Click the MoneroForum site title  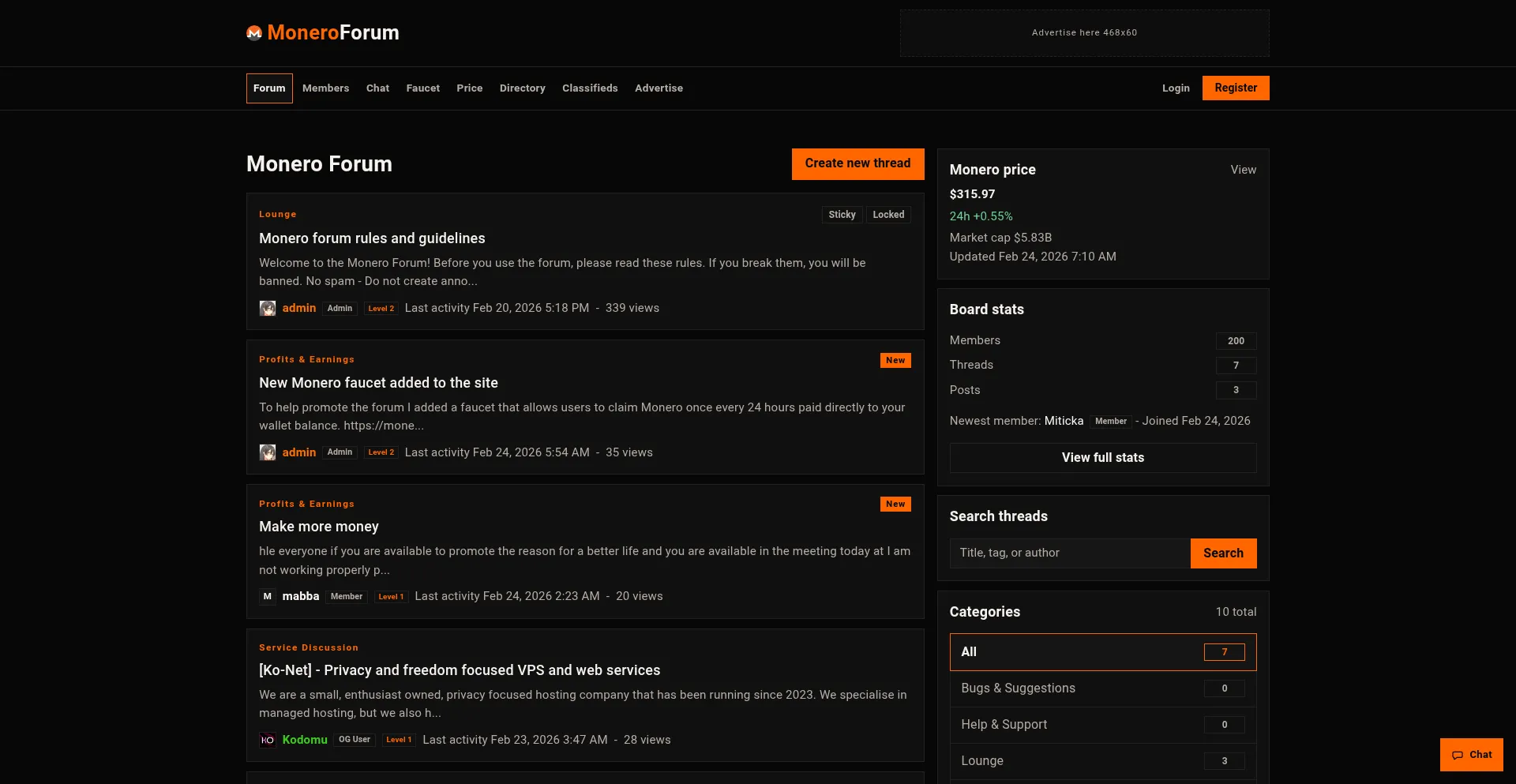click(x=333, y=32)
